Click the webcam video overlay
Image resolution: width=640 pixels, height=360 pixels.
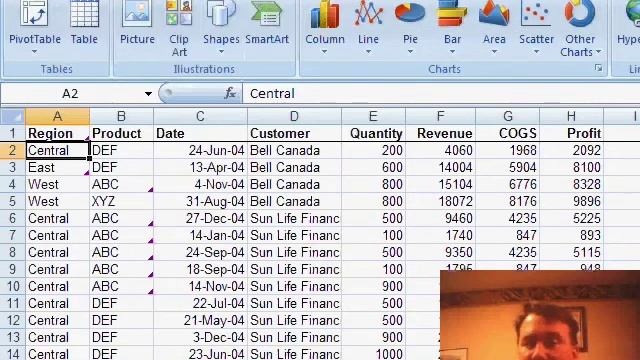pos(540,315)
